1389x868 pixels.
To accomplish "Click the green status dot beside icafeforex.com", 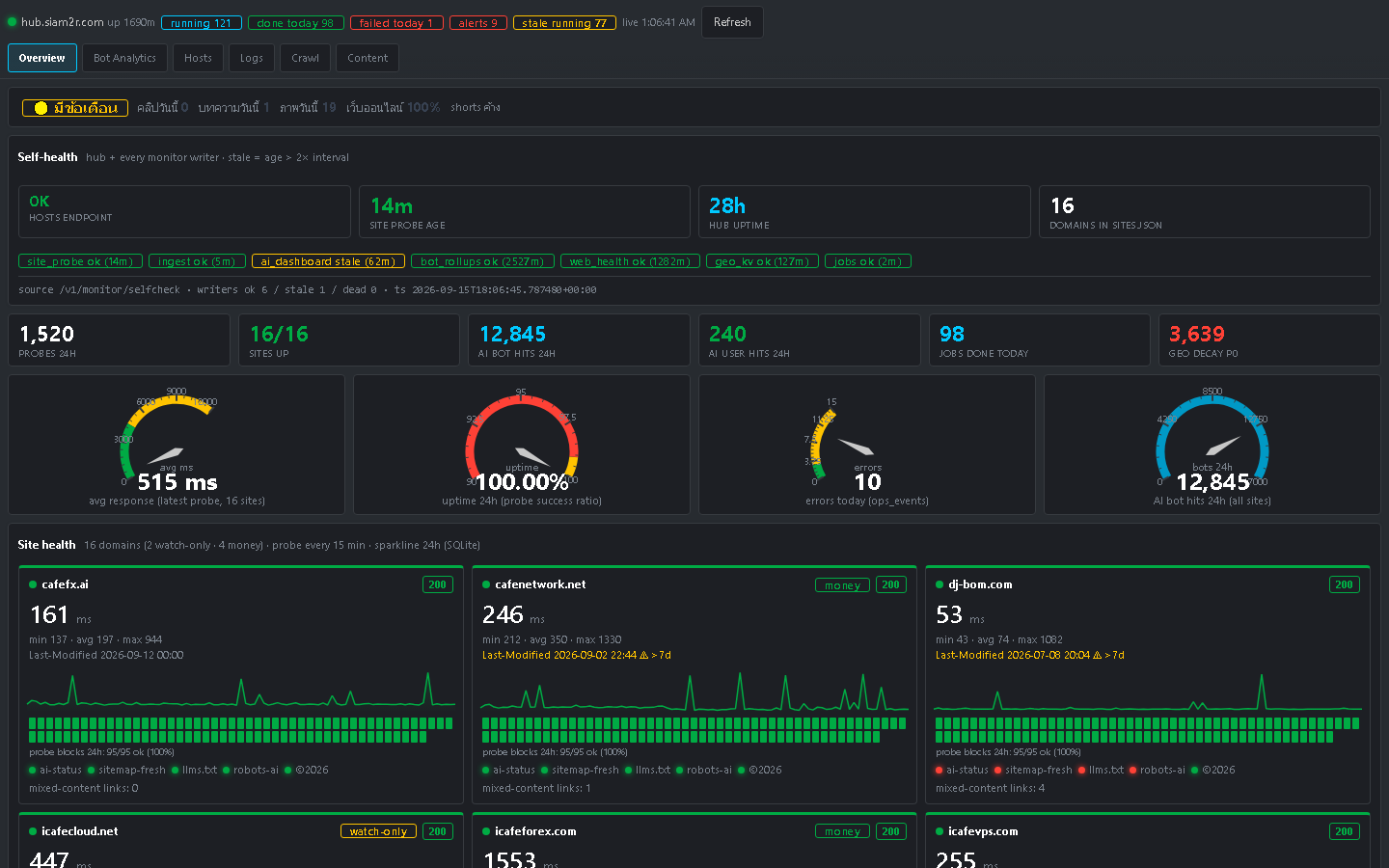I will point(486,831).
